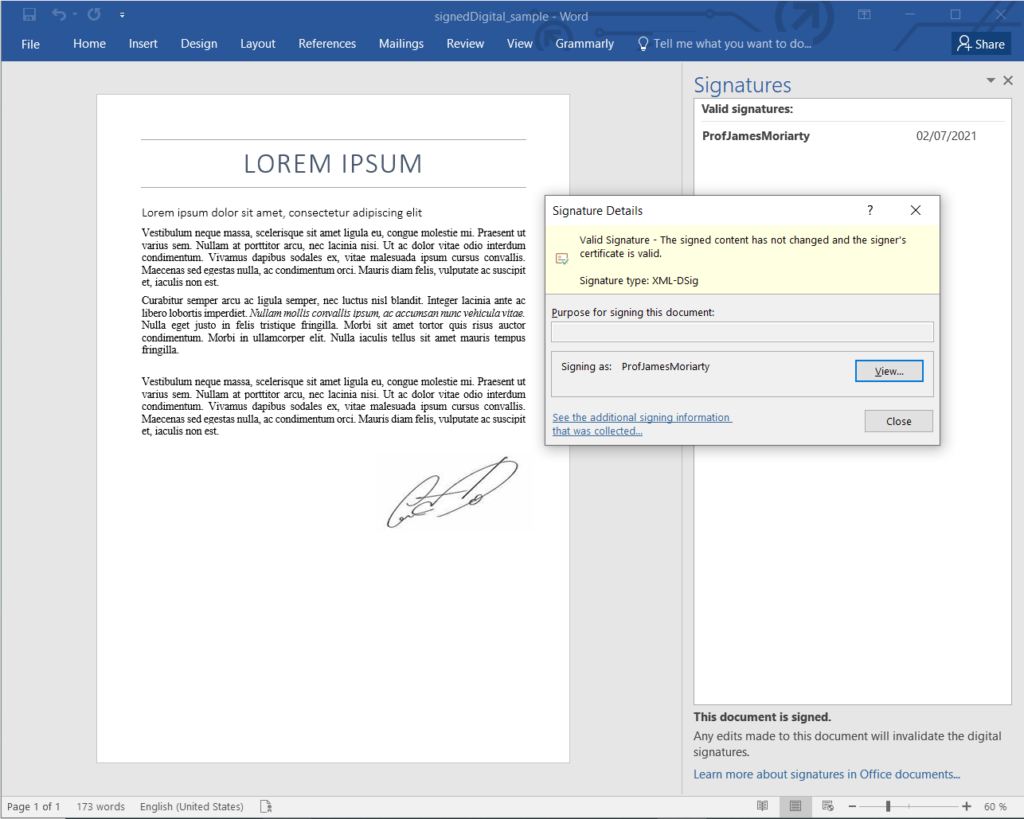
Task: Open the References ribbon tab
Action: click(327, 44)
